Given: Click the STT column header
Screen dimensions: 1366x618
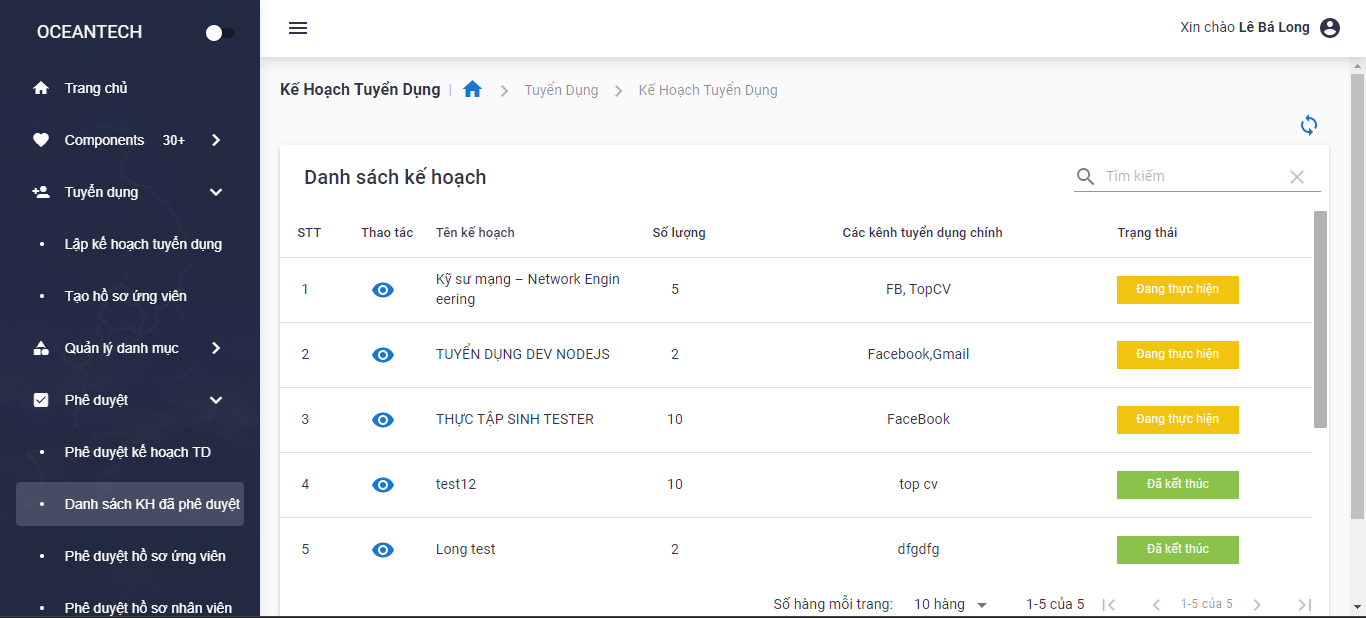Looking at the screenshot, I should (309, 233).
